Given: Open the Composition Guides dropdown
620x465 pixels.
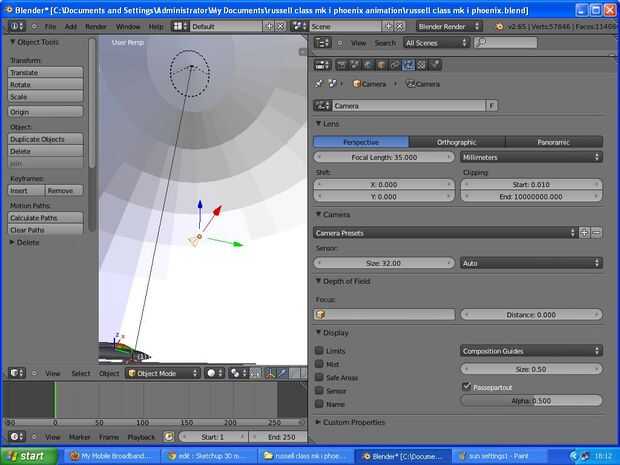Looking at the screenshot, I should [531, 351].
